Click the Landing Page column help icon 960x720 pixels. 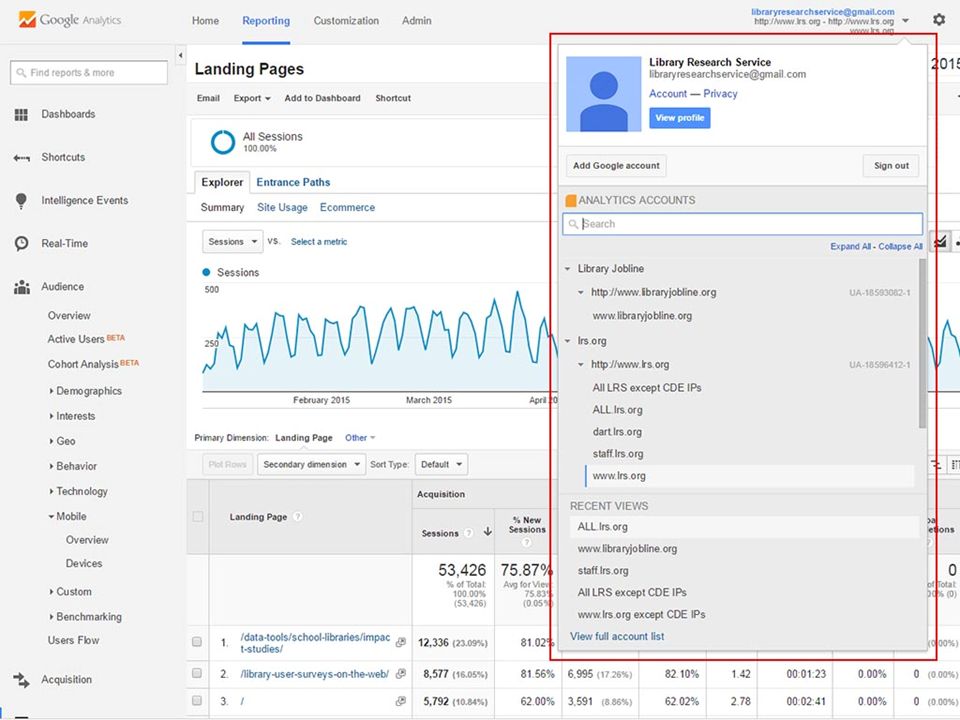[x=298, y=517]
